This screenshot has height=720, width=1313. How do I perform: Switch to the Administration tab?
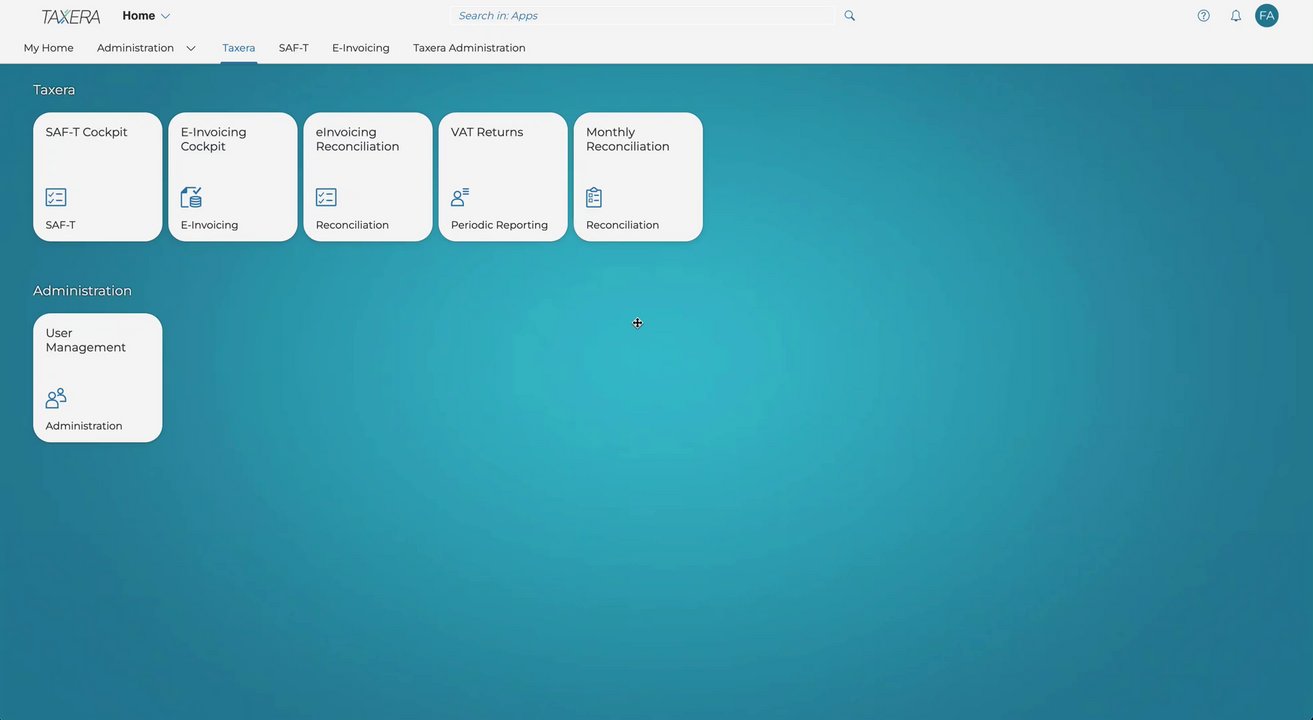(x=136, y=48)
